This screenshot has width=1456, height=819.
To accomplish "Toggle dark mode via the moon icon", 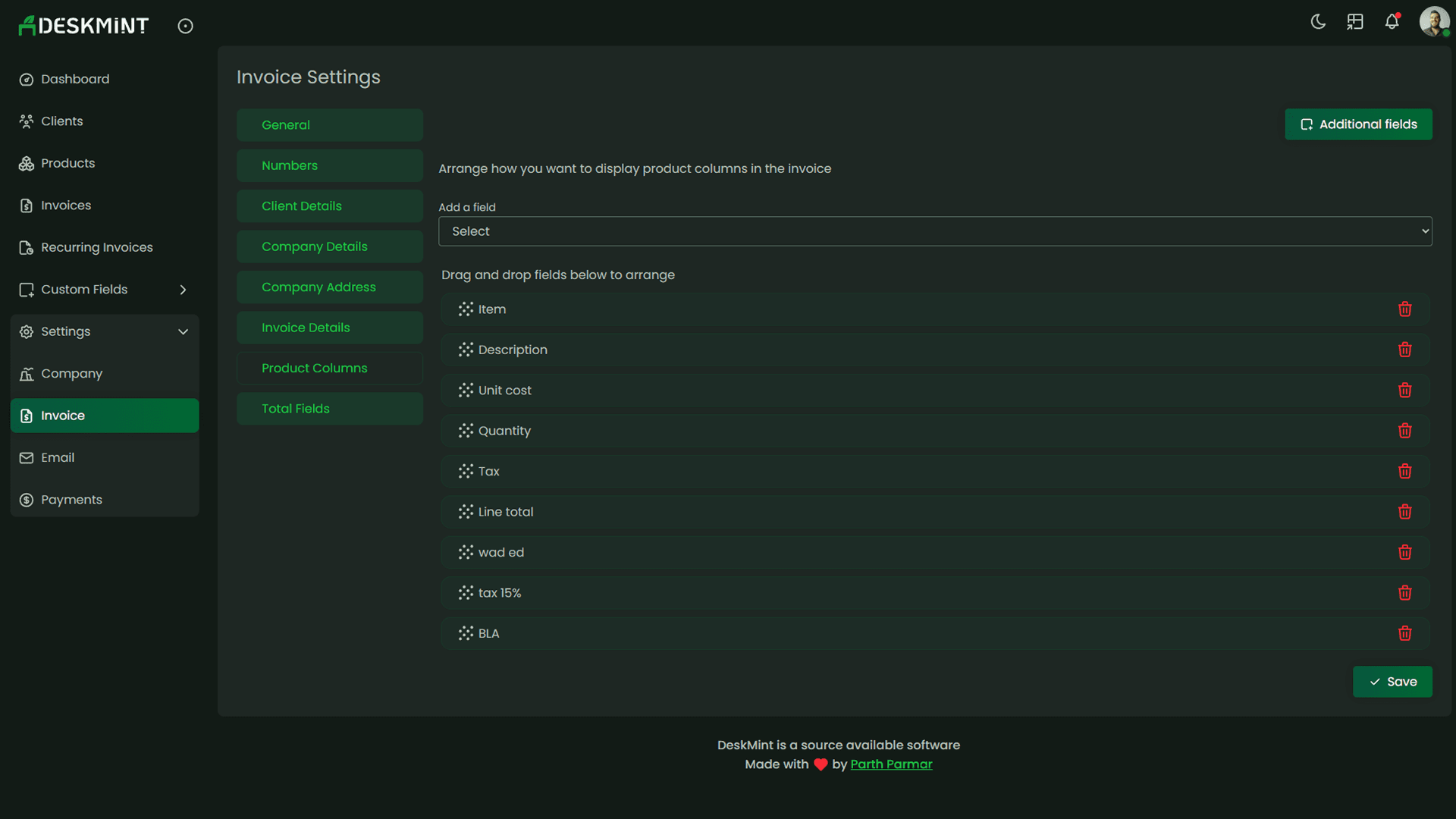I will pos(1318,21).
